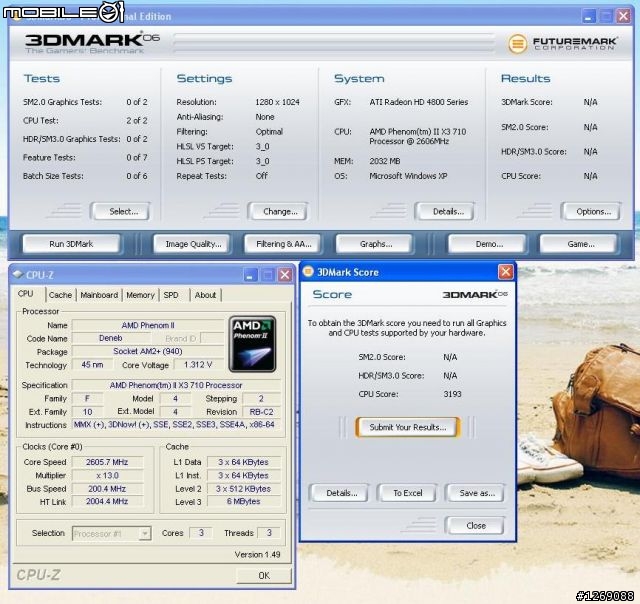Open Details... in 3DMark Score dialog
Image resolution: width=640 pixels, height=604 pixels.
click(339, 493)
